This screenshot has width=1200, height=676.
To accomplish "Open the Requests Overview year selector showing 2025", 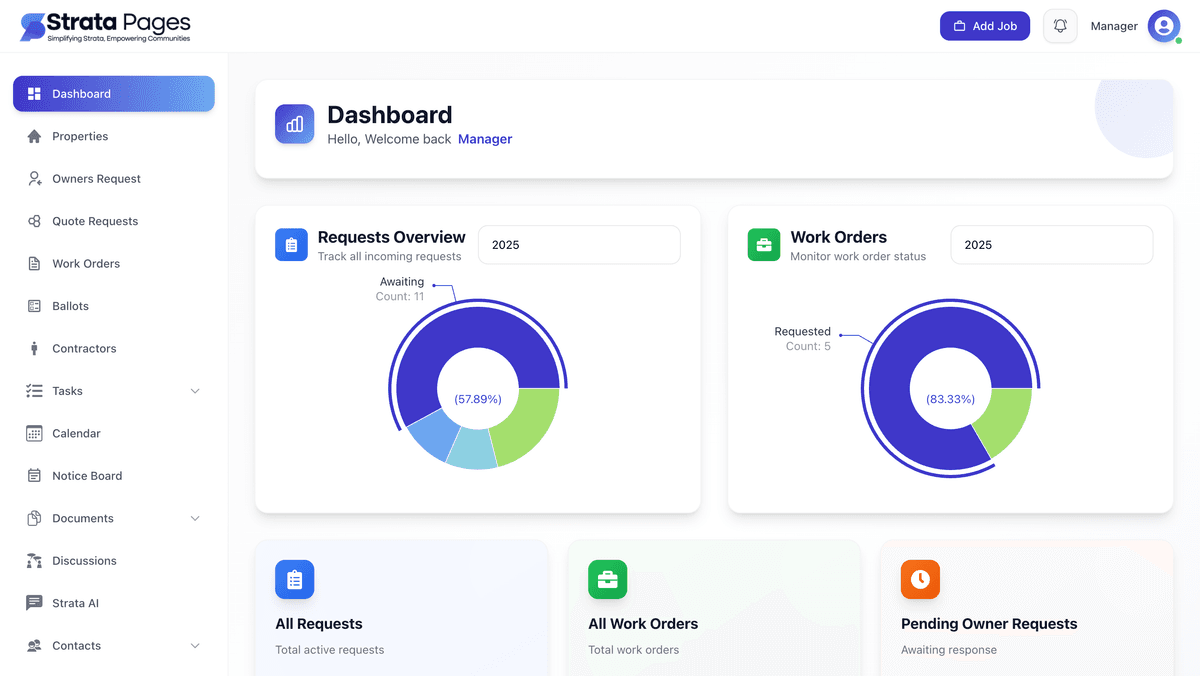I will pos(578,244).
